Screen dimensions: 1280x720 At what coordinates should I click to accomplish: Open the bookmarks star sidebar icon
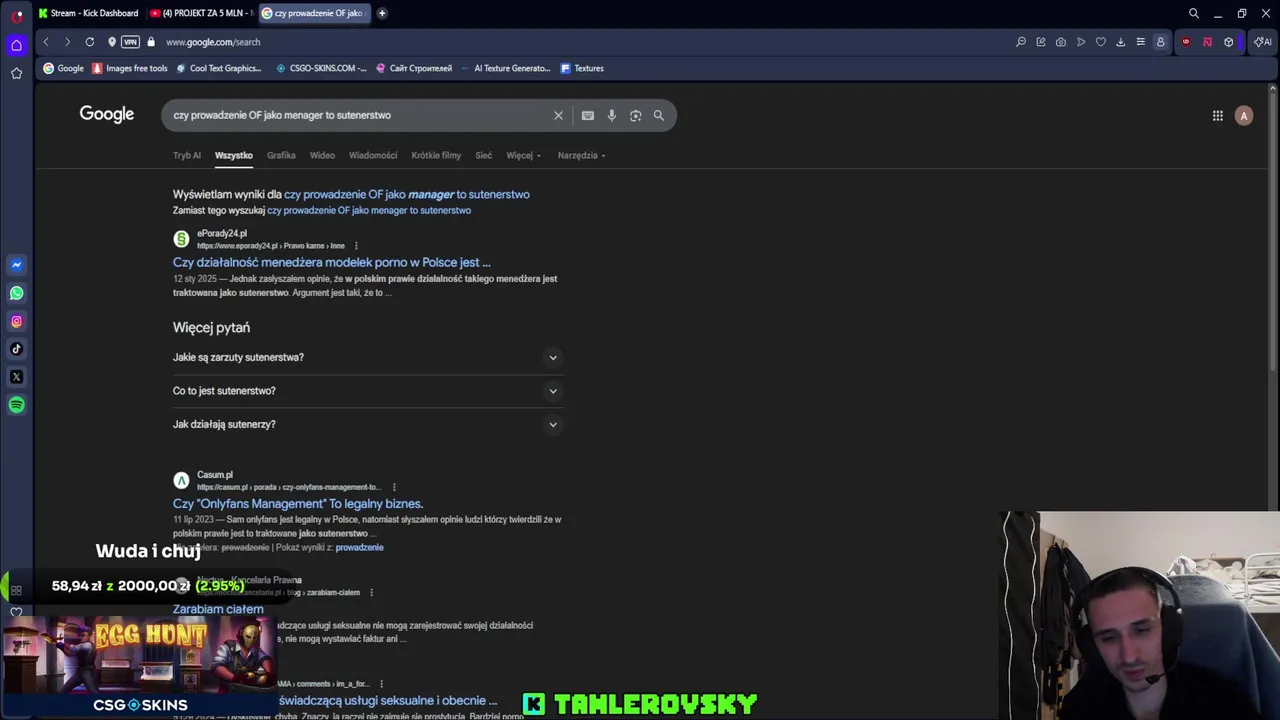tap(17, 73)
